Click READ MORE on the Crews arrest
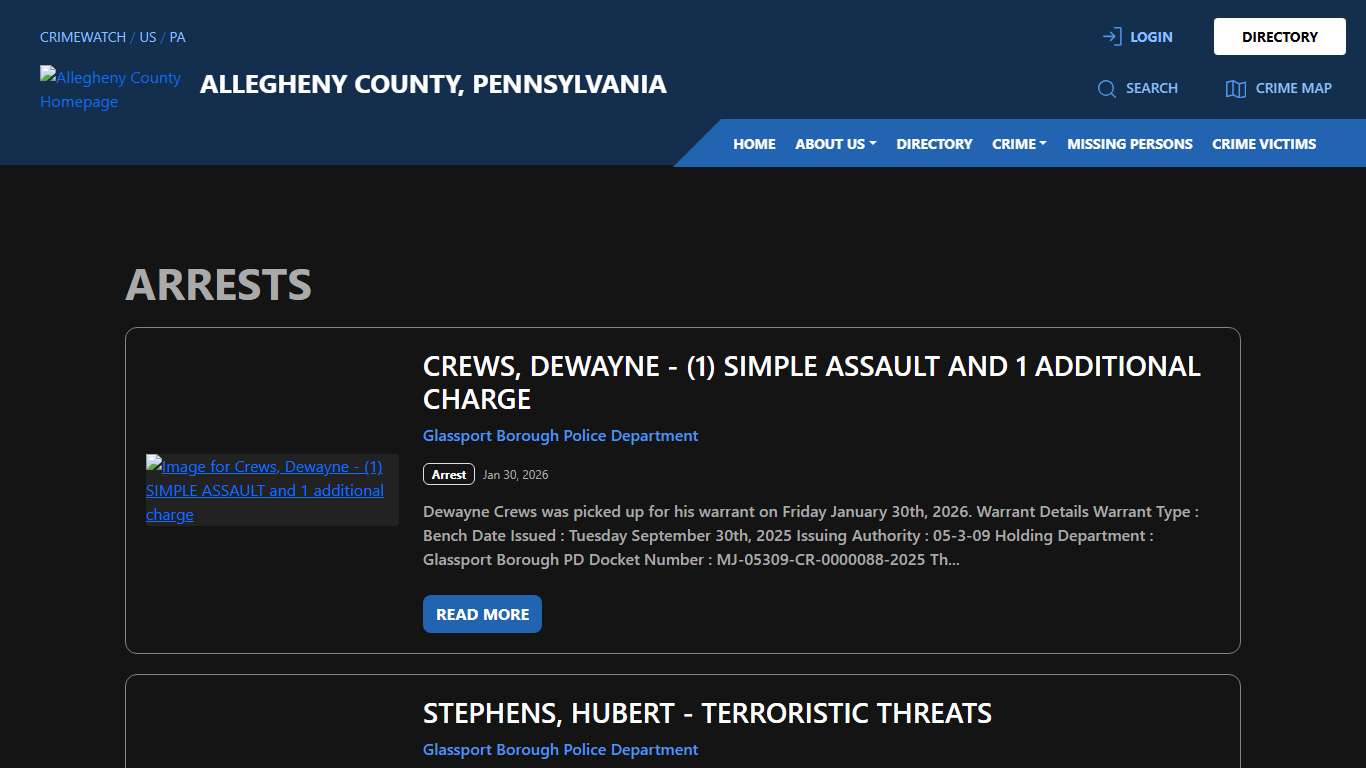Screen dimensions: 1366x768 tap(482, 614)
